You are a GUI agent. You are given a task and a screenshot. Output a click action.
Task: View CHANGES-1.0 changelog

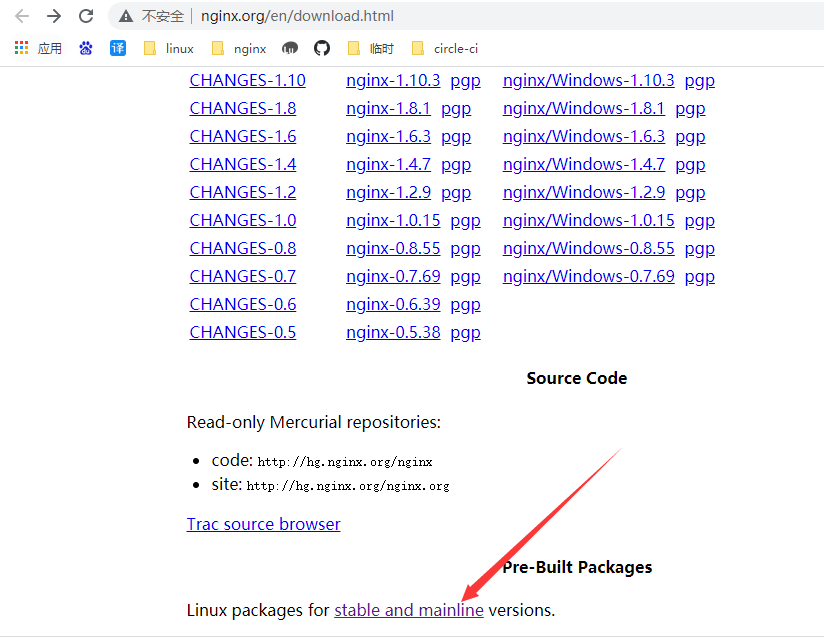[x=243, y=220]
